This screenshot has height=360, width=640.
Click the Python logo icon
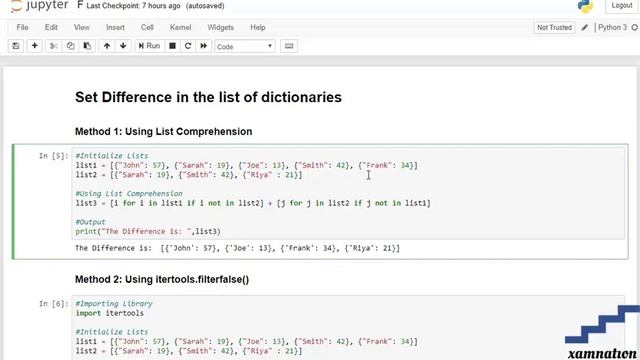[585, 6]
